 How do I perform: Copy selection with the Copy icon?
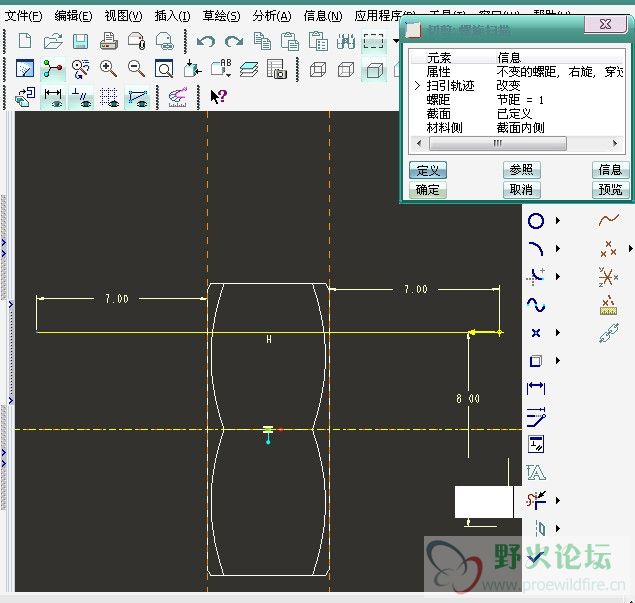262,41
